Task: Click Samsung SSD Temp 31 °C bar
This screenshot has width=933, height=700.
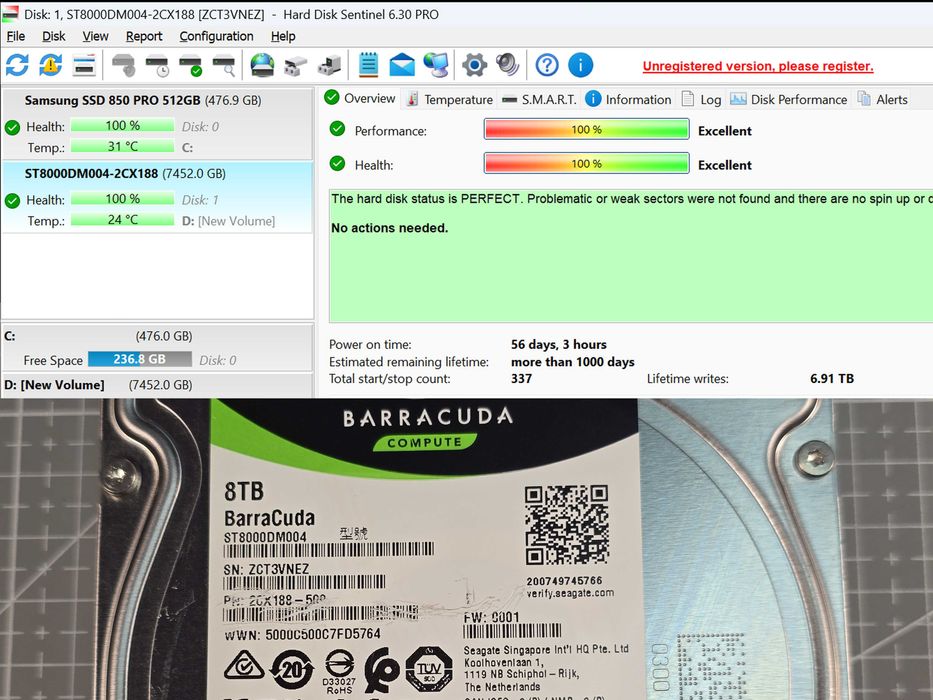Action: (x=123, y=146)
